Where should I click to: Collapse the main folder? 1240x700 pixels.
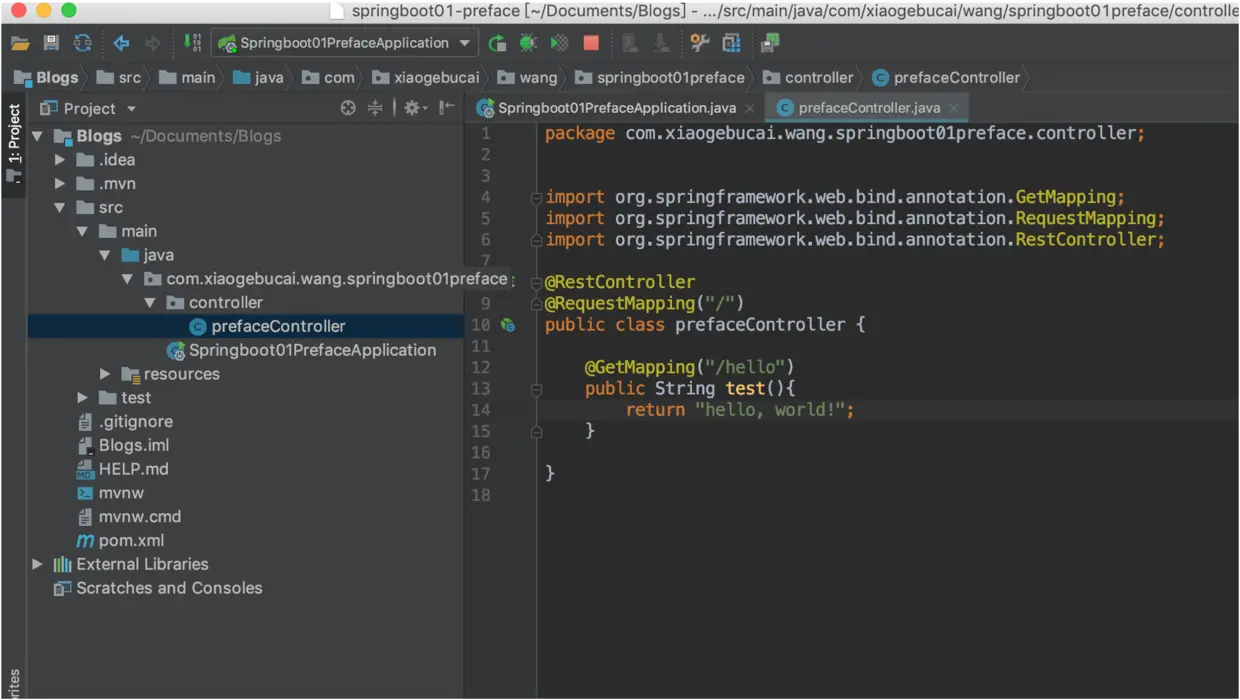tap(83, 231)
